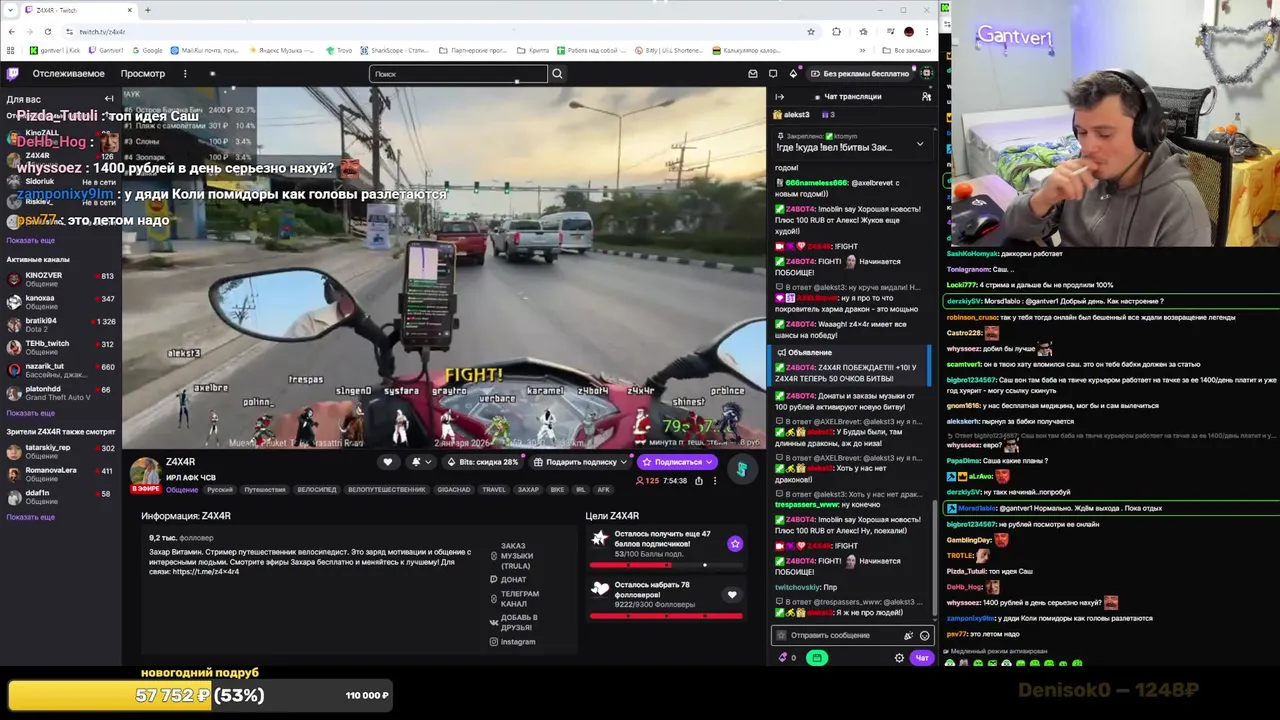This screenshot has height=720, width=1280.
Task: Click the followers goal progress bar
Action: click(665, 616)
